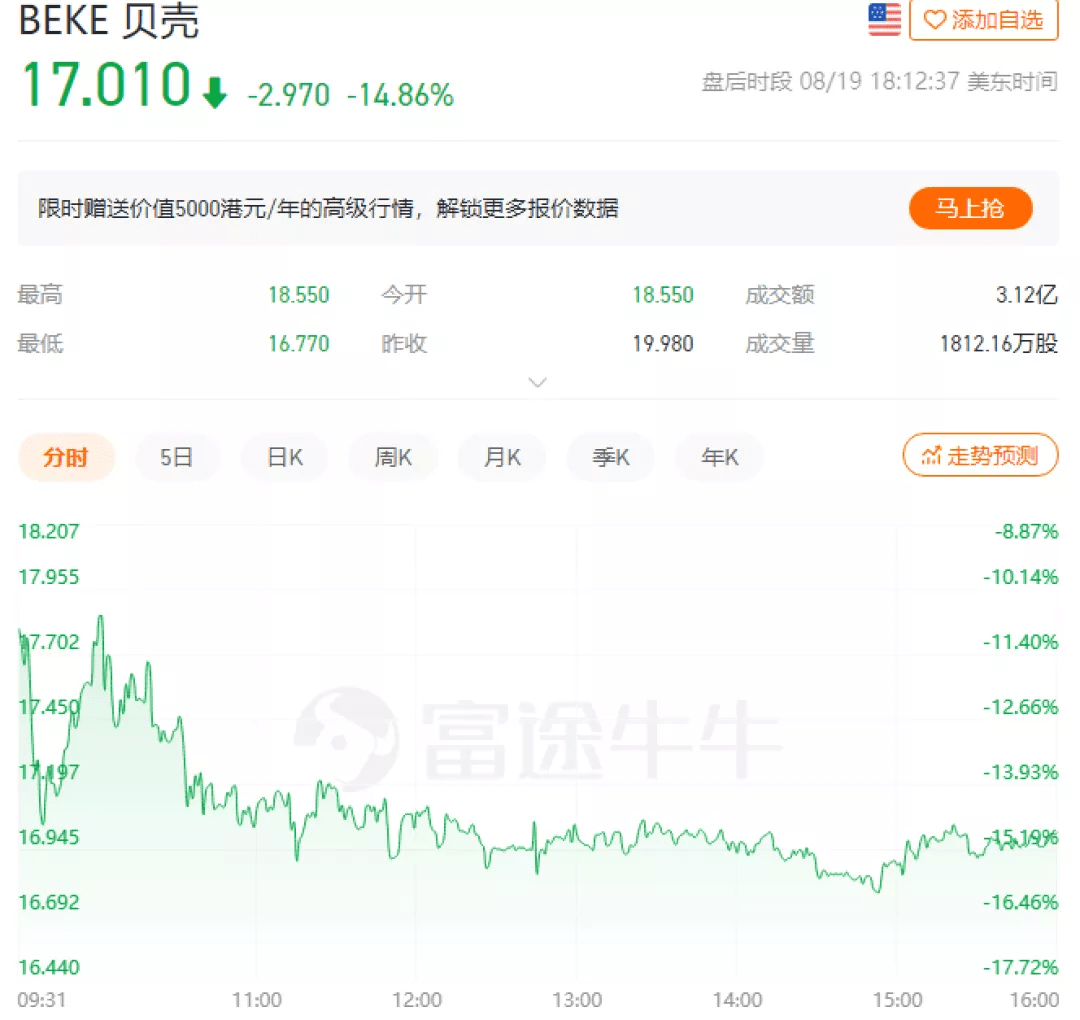Click the 最高 value 18.550
This screenshot has height=1020, width=1080.
(x=299, y=295)
